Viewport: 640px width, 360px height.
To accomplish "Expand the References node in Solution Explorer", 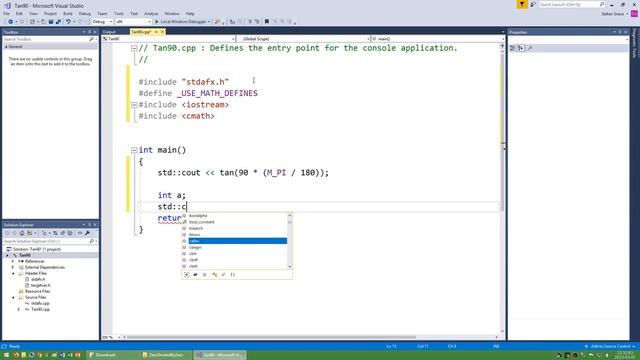I will click(13, 261).
